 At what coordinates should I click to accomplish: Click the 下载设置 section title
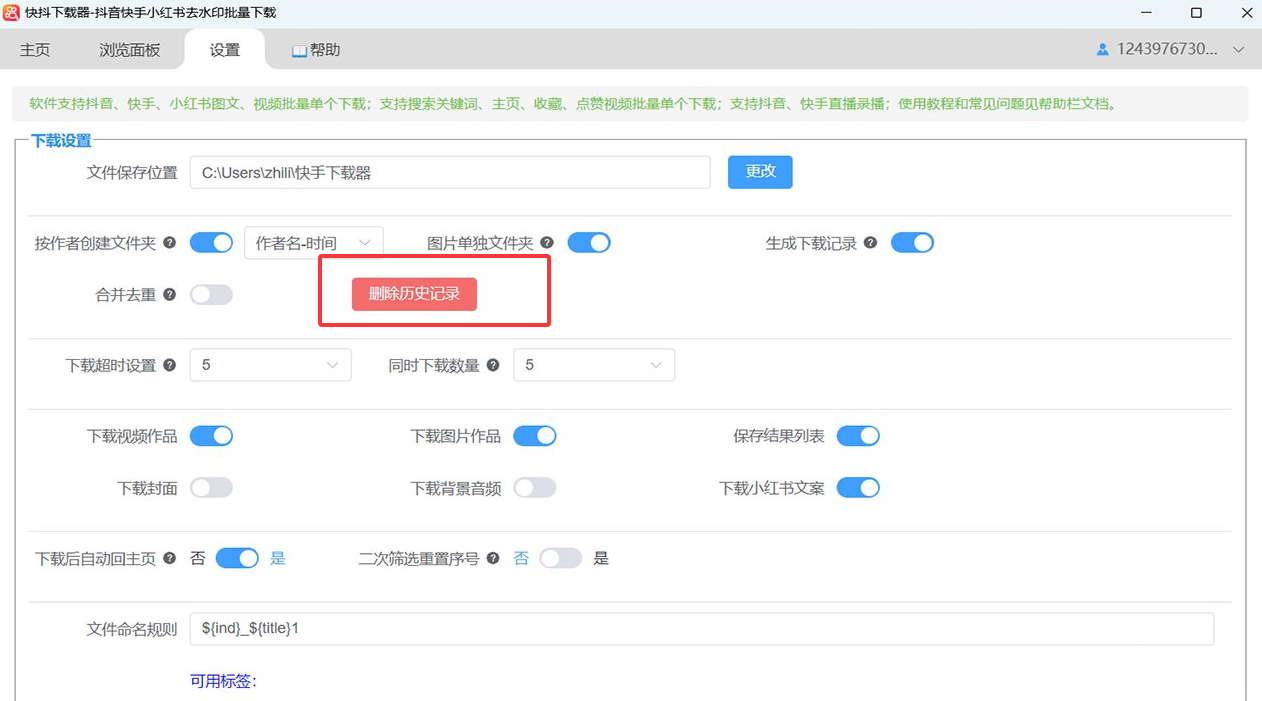tap(61, 141)
